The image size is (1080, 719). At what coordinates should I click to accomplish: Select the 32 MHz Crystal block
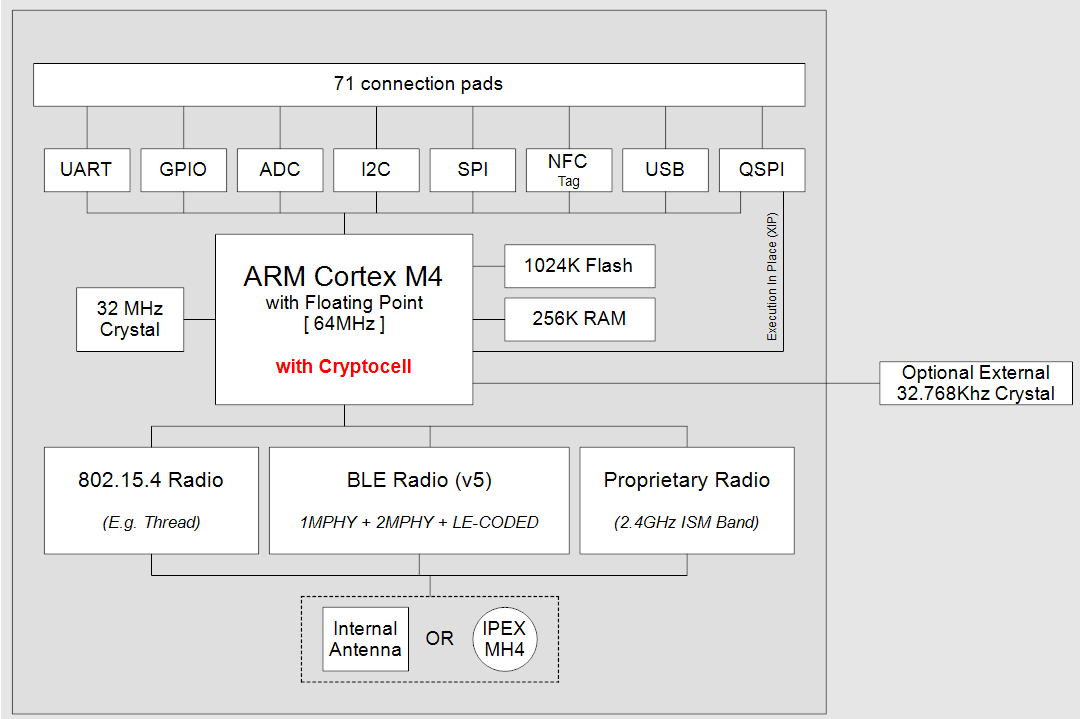(x=130, y=319)
